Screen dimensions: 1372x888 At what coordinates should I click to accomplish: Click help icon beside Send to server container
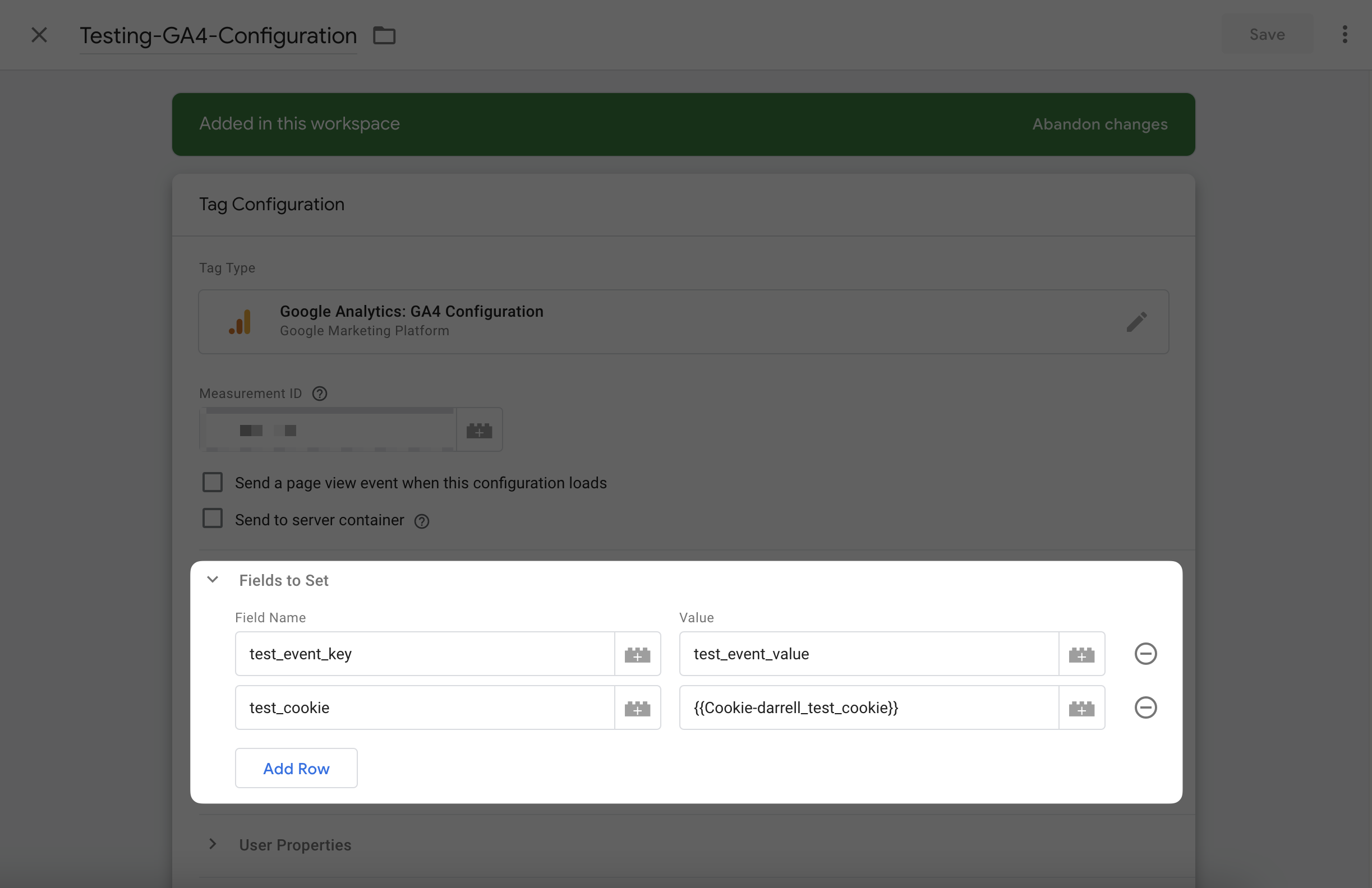[x=421, y=521]
